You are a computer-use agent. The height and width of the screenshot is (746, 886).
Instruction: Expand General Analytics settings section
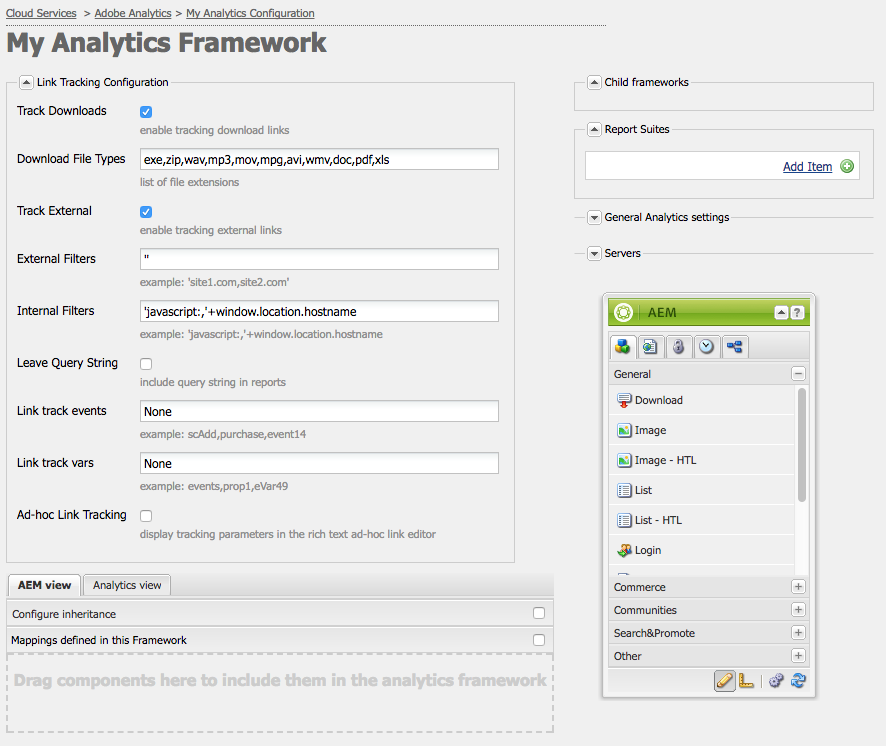pyautogui.click(x=594, y=218)
